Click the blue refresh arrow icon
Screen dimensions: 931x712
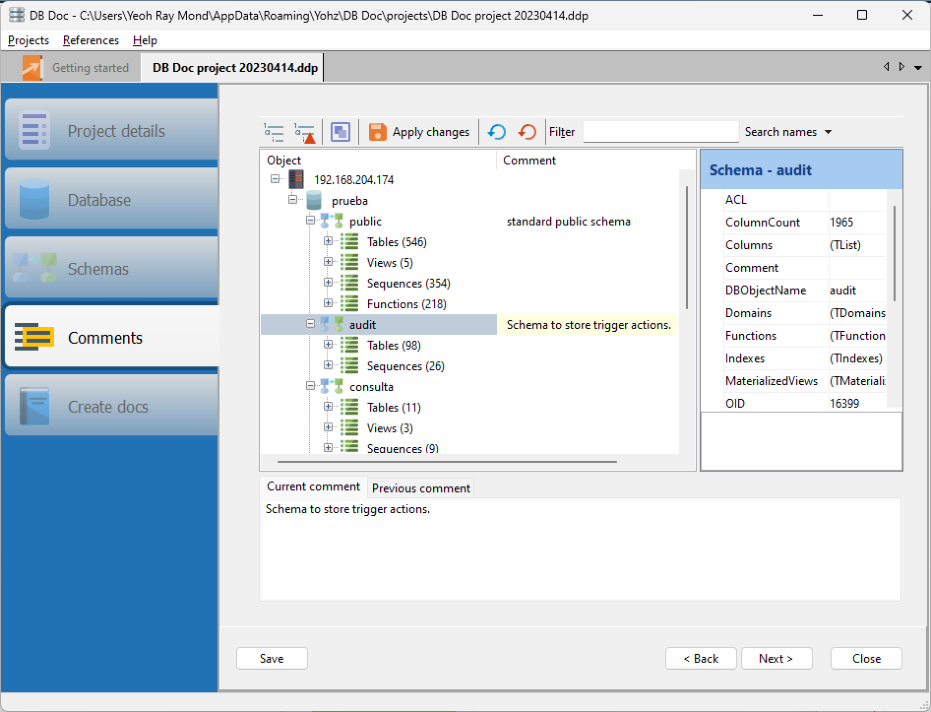[496, 132]
